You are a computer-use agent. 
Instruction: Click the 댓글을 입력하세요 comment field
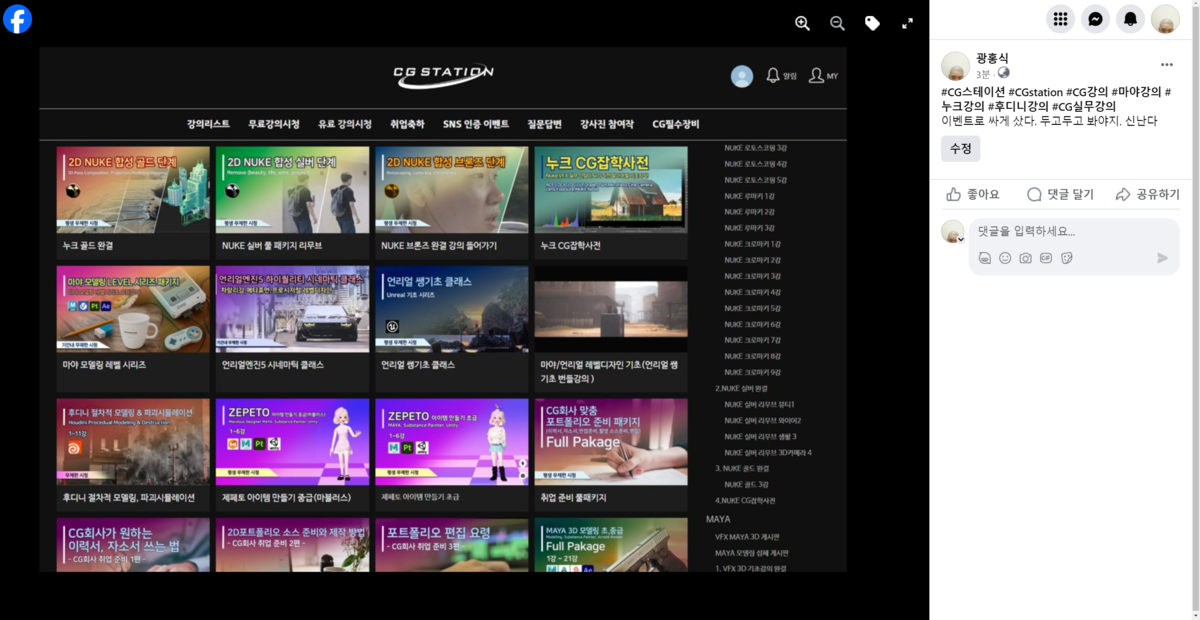tap(1070, 231)
